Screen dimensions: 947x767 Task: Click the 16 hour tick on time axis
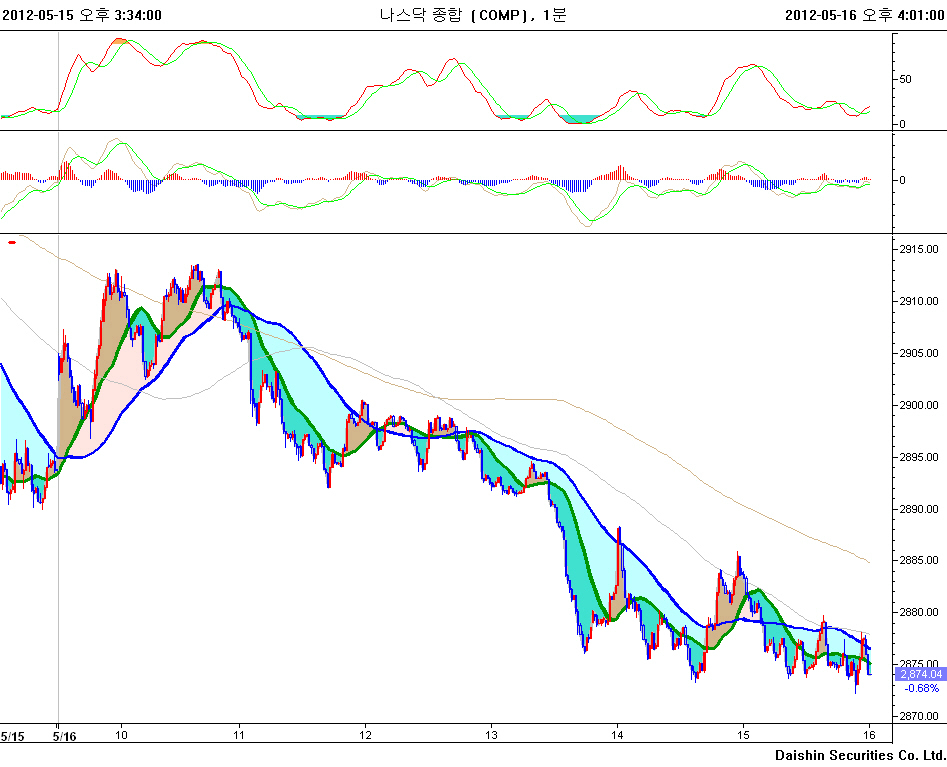(x=870, y=734)
